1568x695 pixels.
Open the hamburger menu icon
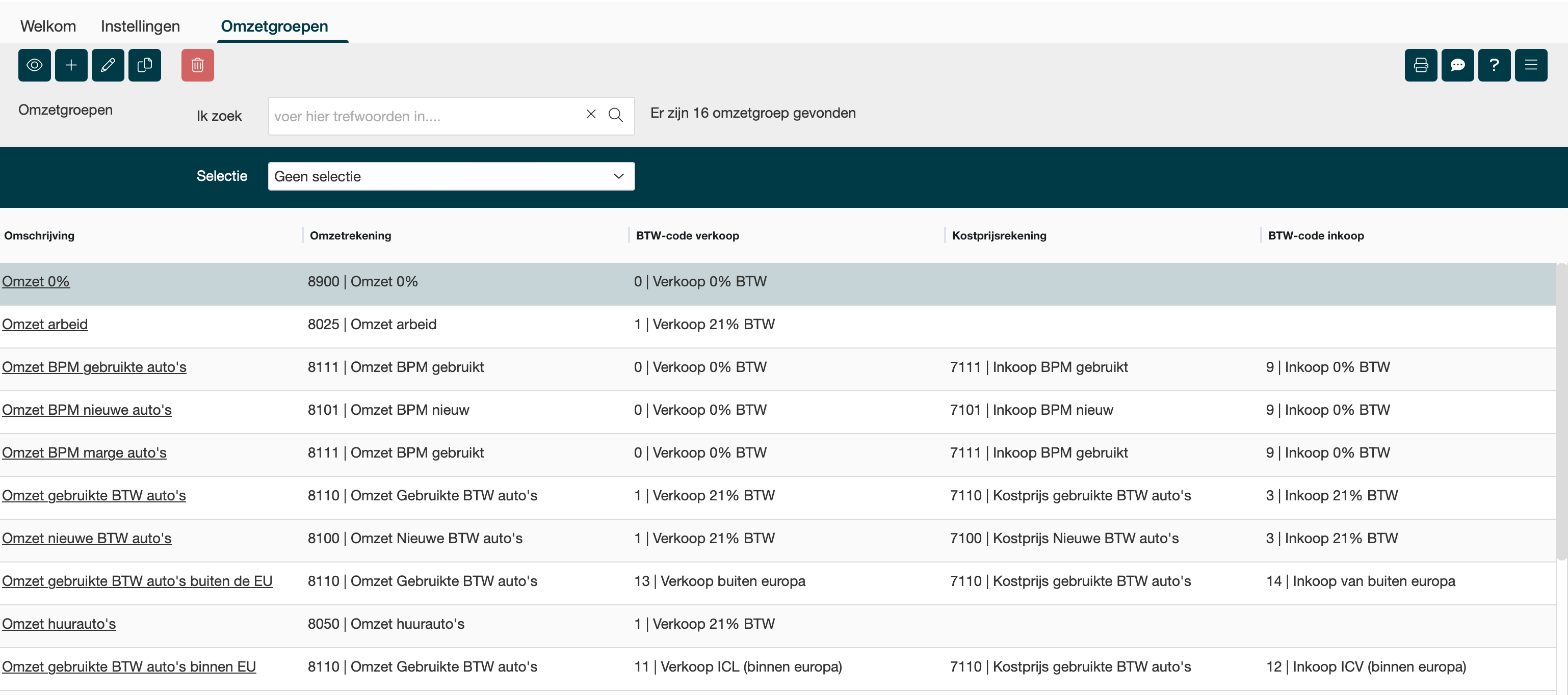1531,65
